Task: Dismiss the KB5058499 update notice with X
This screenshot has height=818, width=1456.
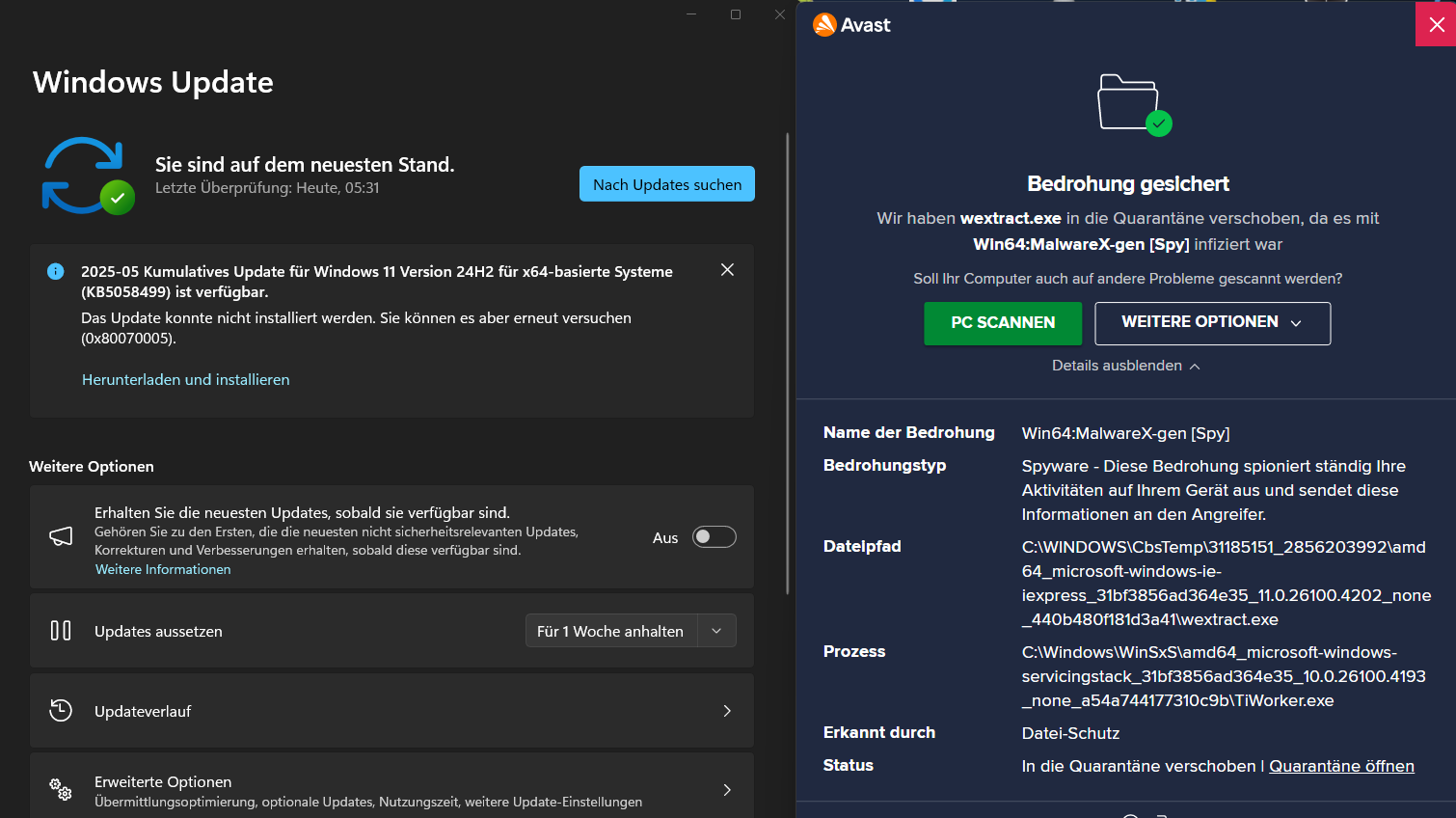Action: (x=728, y=270)
